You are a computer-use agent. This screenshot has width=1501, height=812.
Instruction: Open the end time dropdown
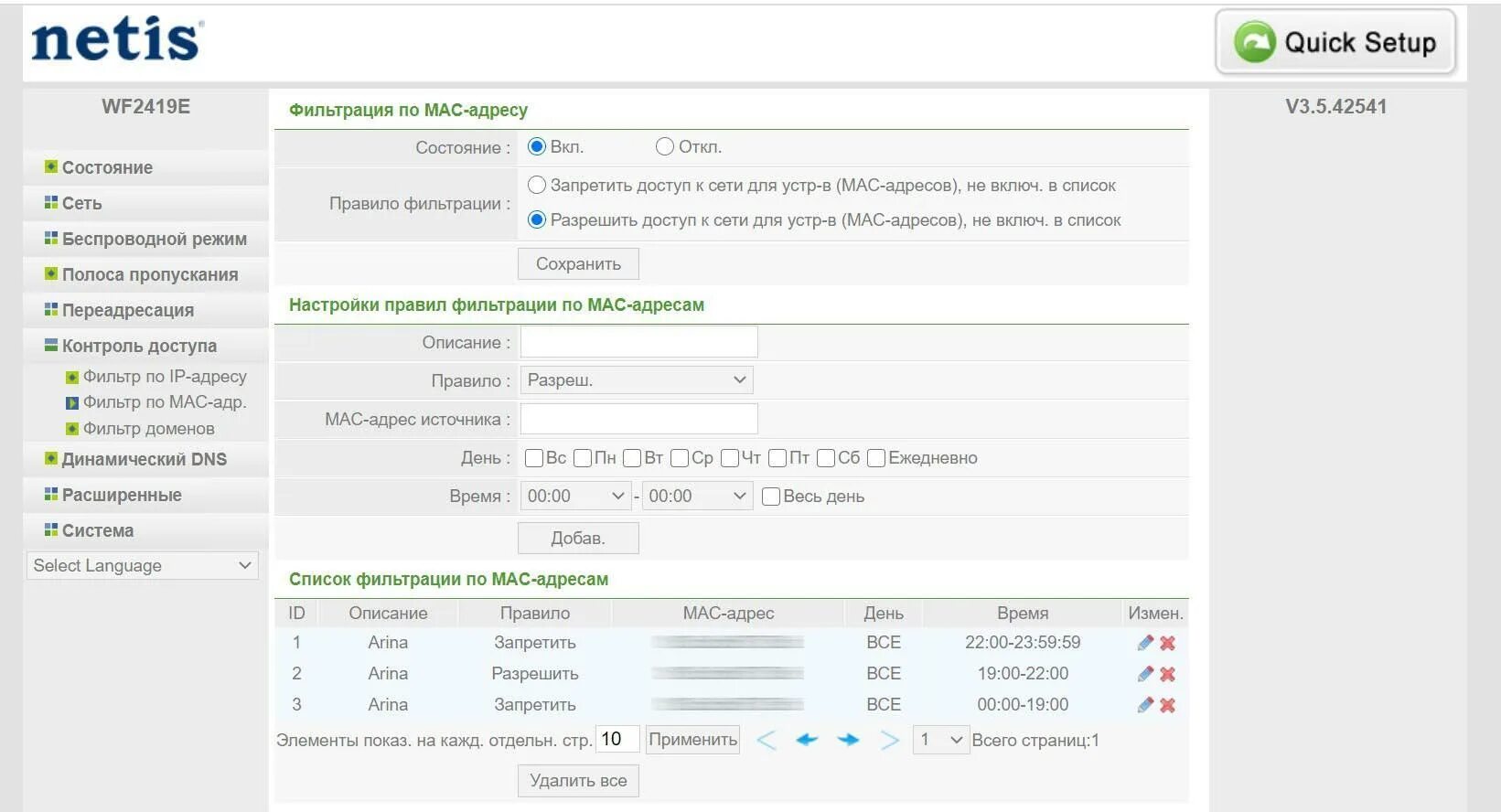[697, 497]
